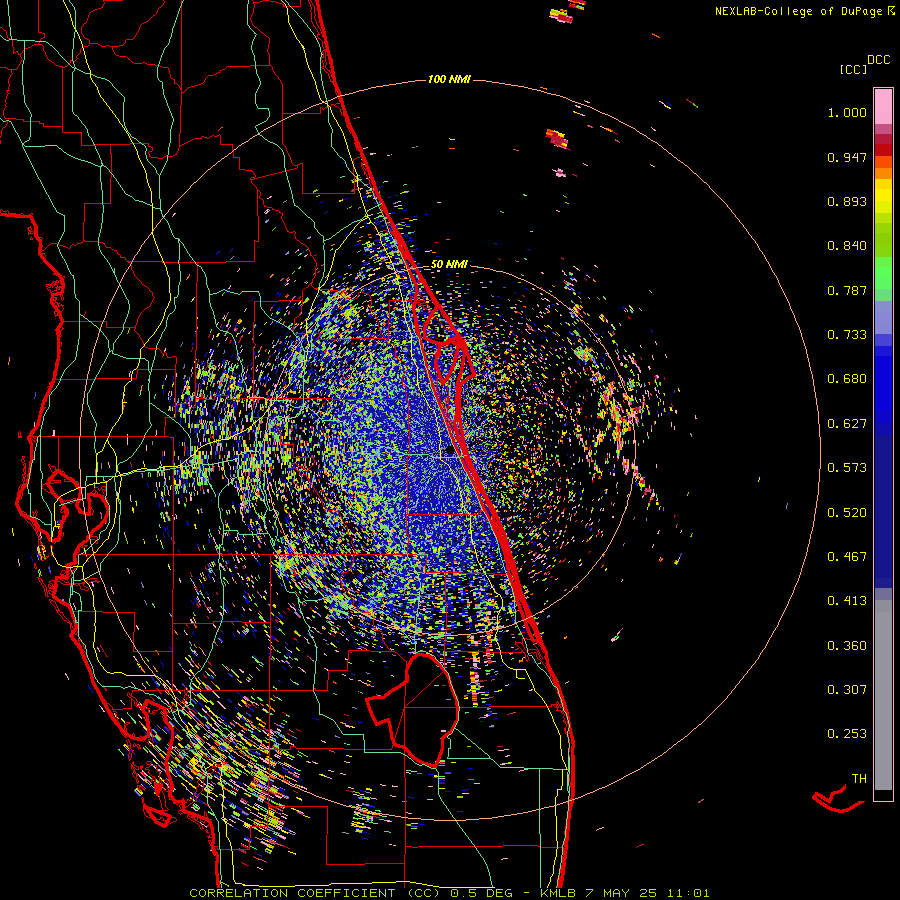Click the 0.5 DEG elevation text
Image resolution: width=900 pixels, height=900 pixels.
click(483, 893)
